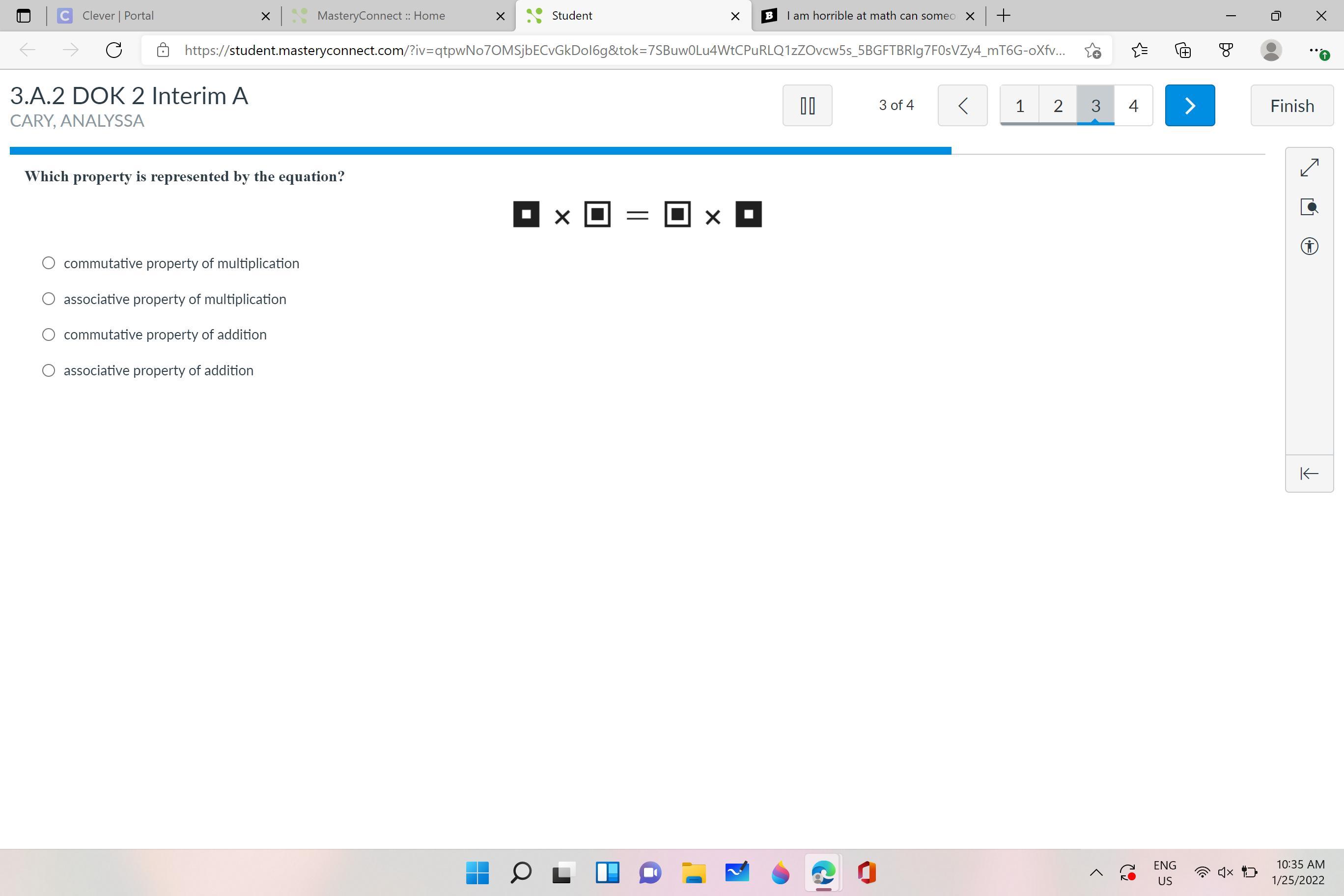
Task: Switch to MasteryConnect Home tab
Action: click(x=381, y=16)
